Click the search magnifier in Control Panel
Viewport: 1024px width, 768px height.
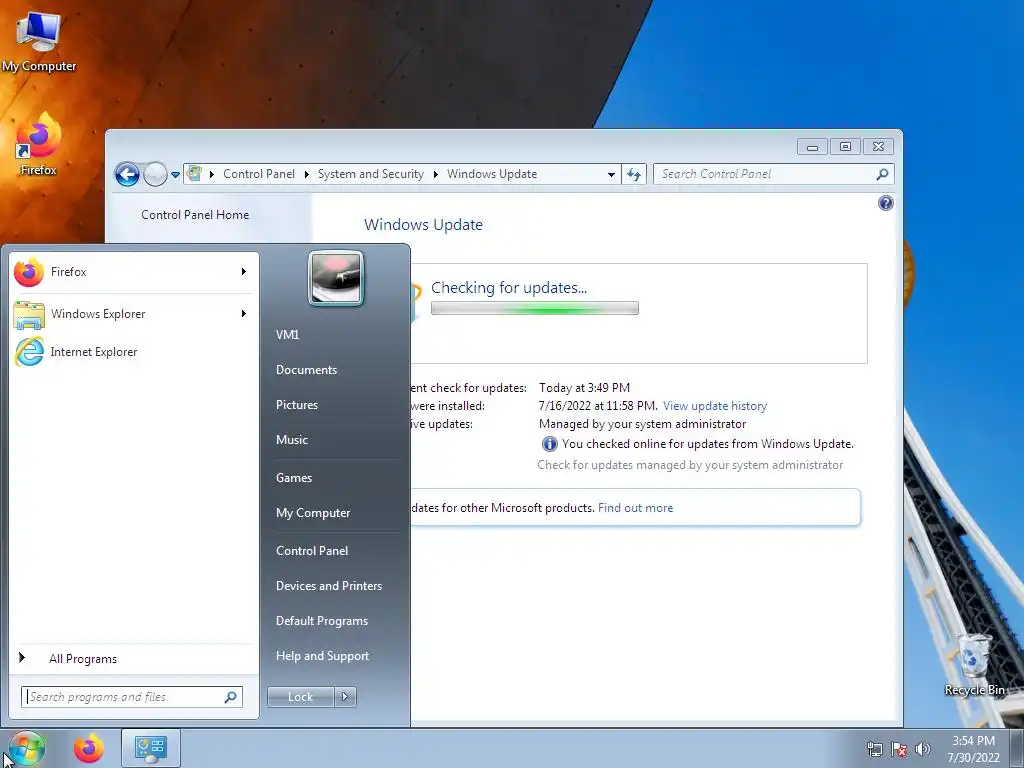coord(882,174)
